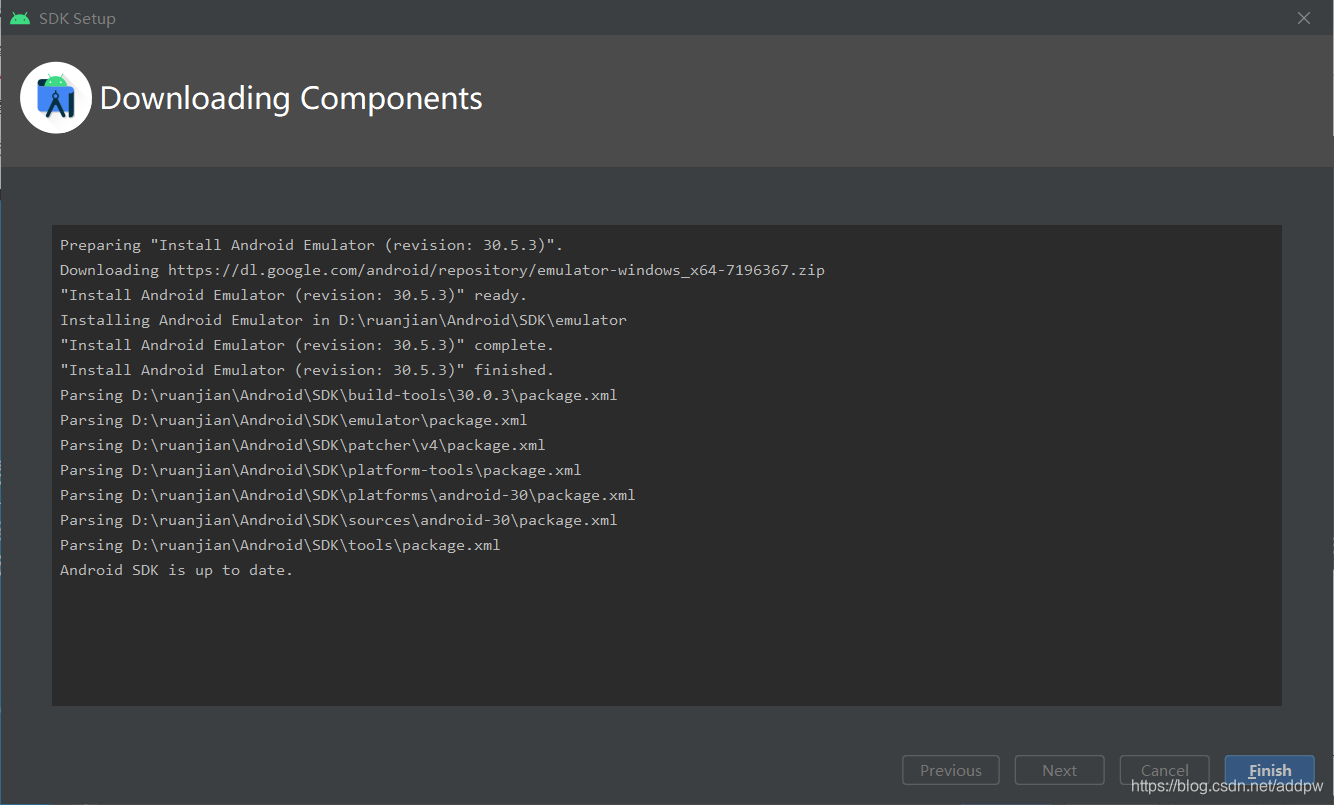Click the 'Installing Android Emulator in D:\ruanjian' line
The height and width of the screenshot is (805, 1334).
tap(343, 320)
